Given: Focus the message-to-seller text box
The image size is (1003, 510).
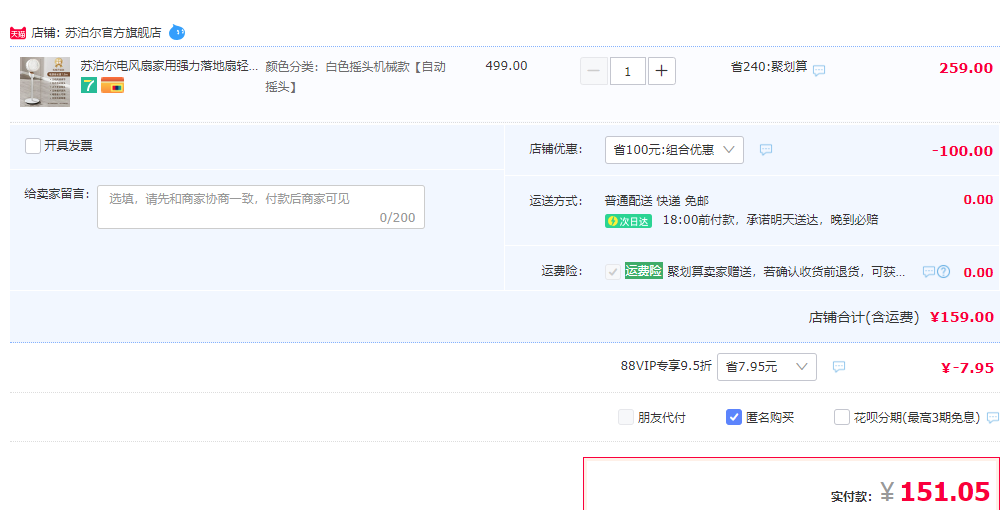Looking at the screenshot, I should click(261, 207).
